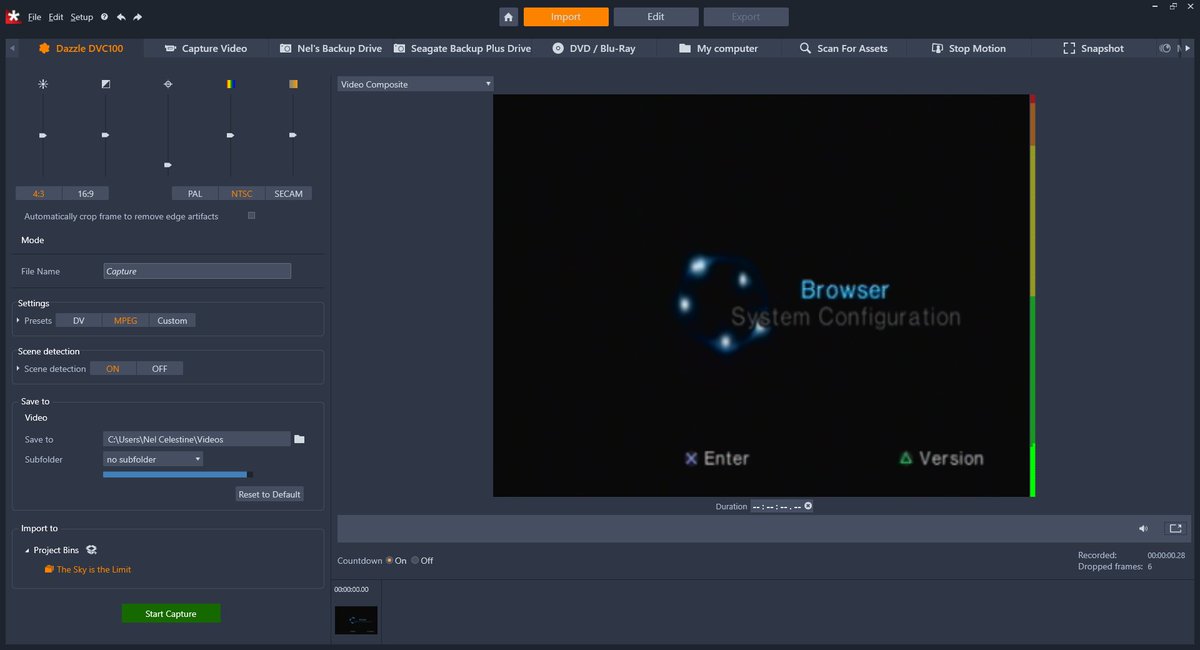Open the Subfolder dropdown showing no subfolder
The height and width of the screenshot is (650, 1200).
click(152, 459)
